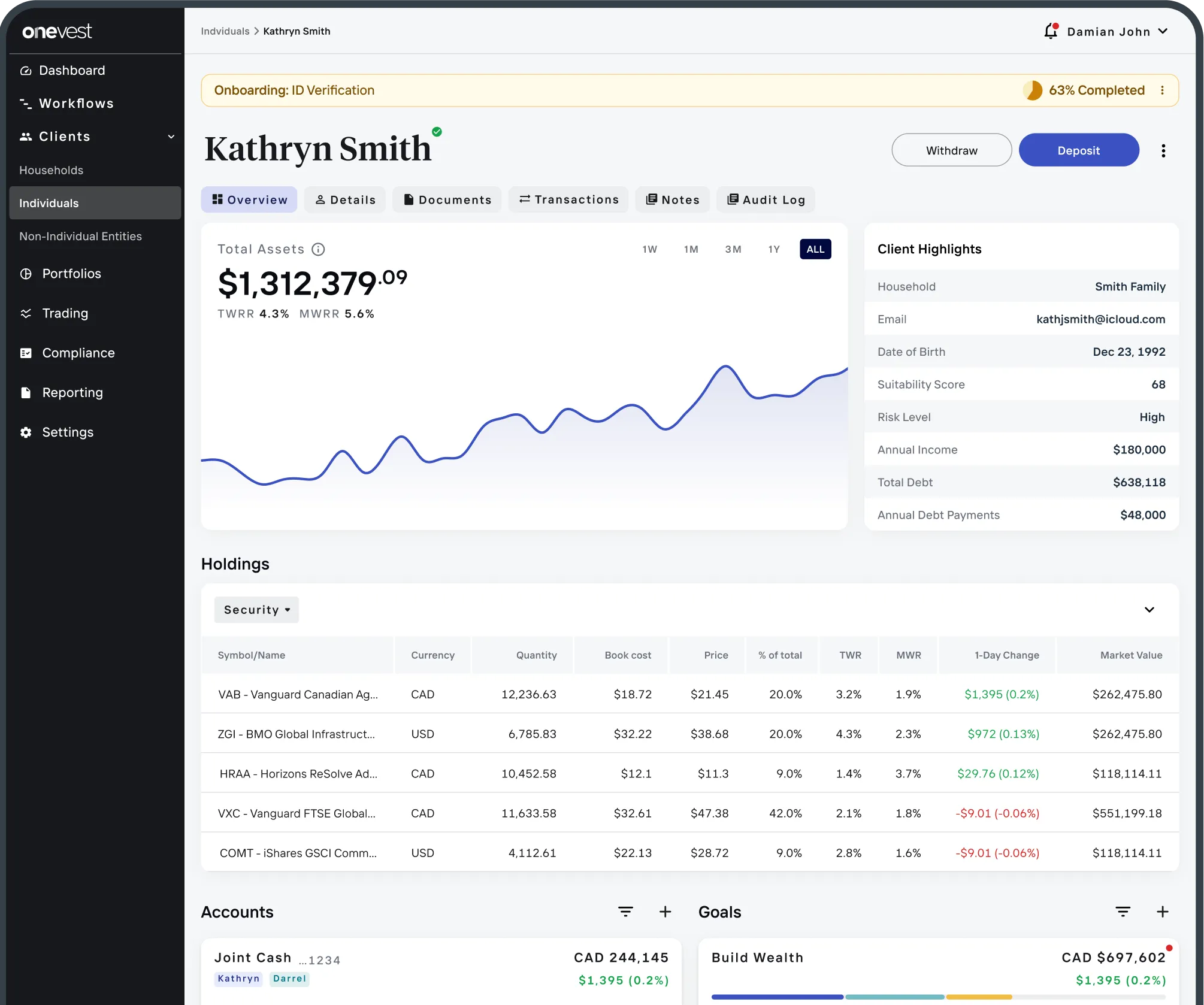Add a new Goal with the plus icon

point(1163,912)
